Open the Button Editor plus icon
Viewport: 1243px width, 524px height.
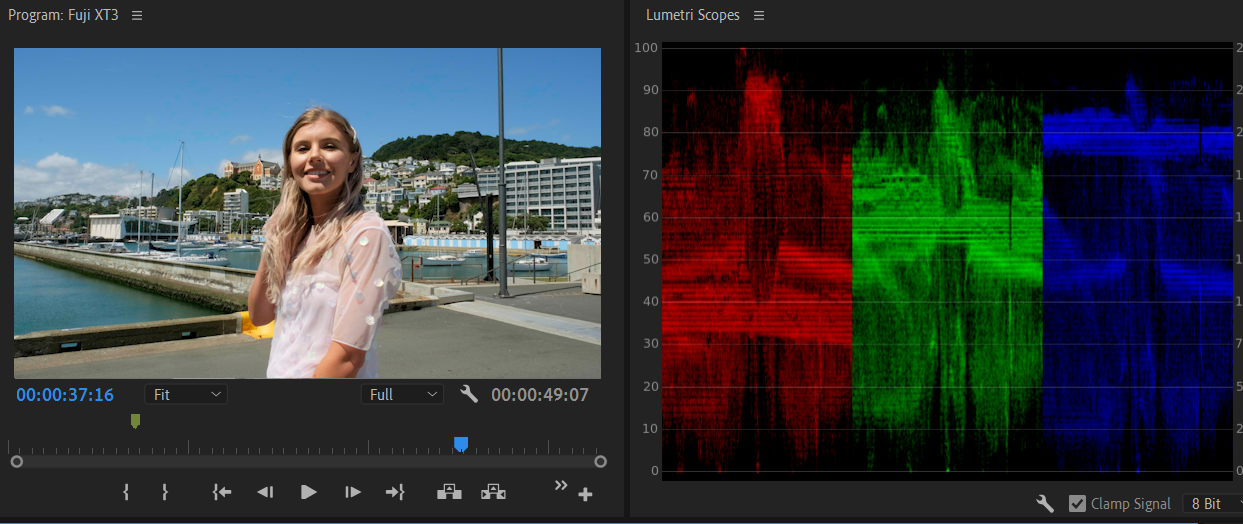point(585,494)
